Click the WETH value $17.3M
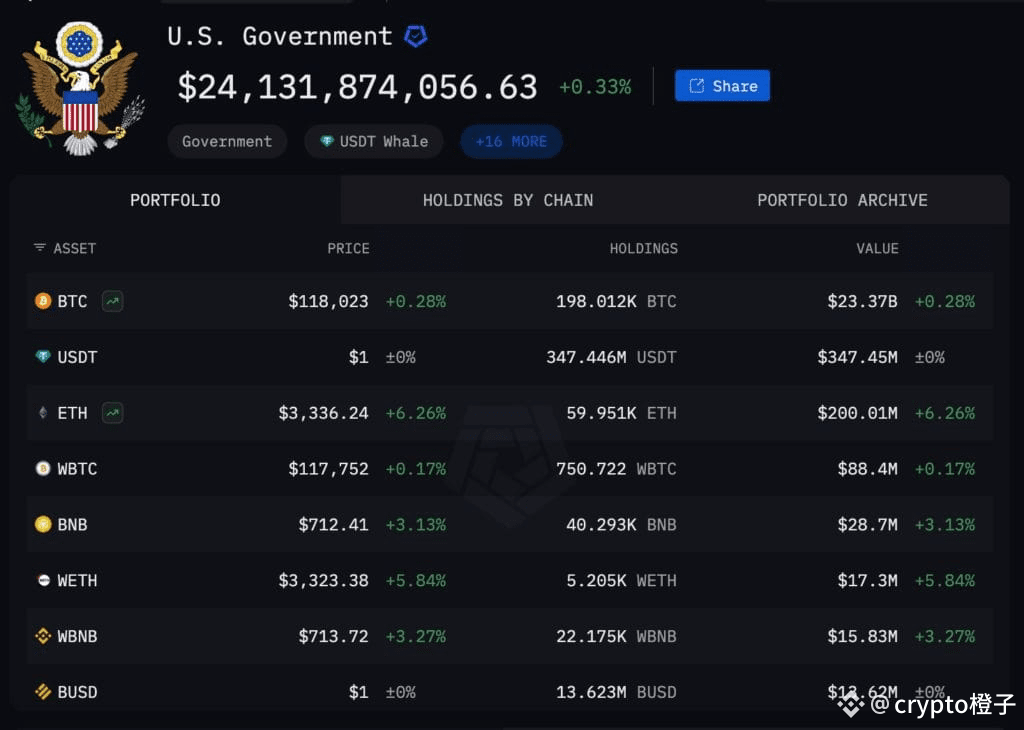 (867, 580)
